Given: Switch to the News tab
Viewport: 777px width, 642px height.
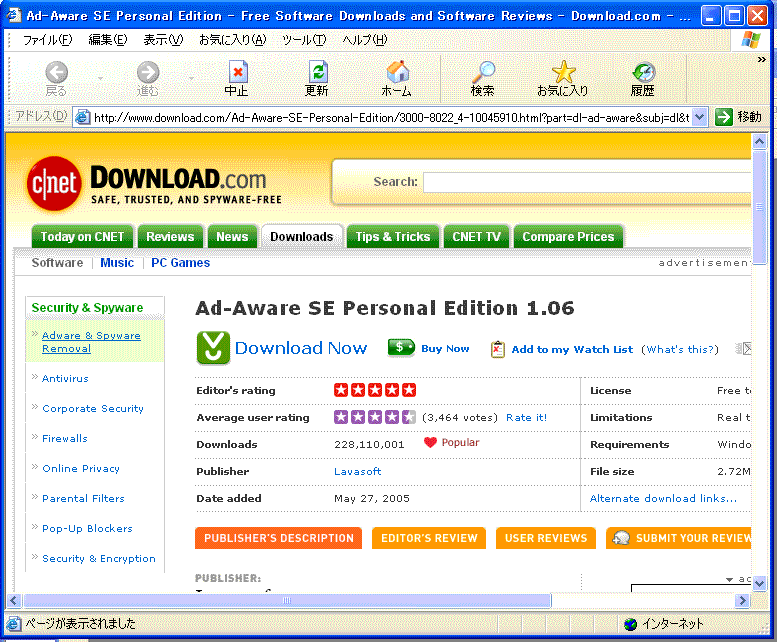Looking at the screenshot, I should [232, 236].
